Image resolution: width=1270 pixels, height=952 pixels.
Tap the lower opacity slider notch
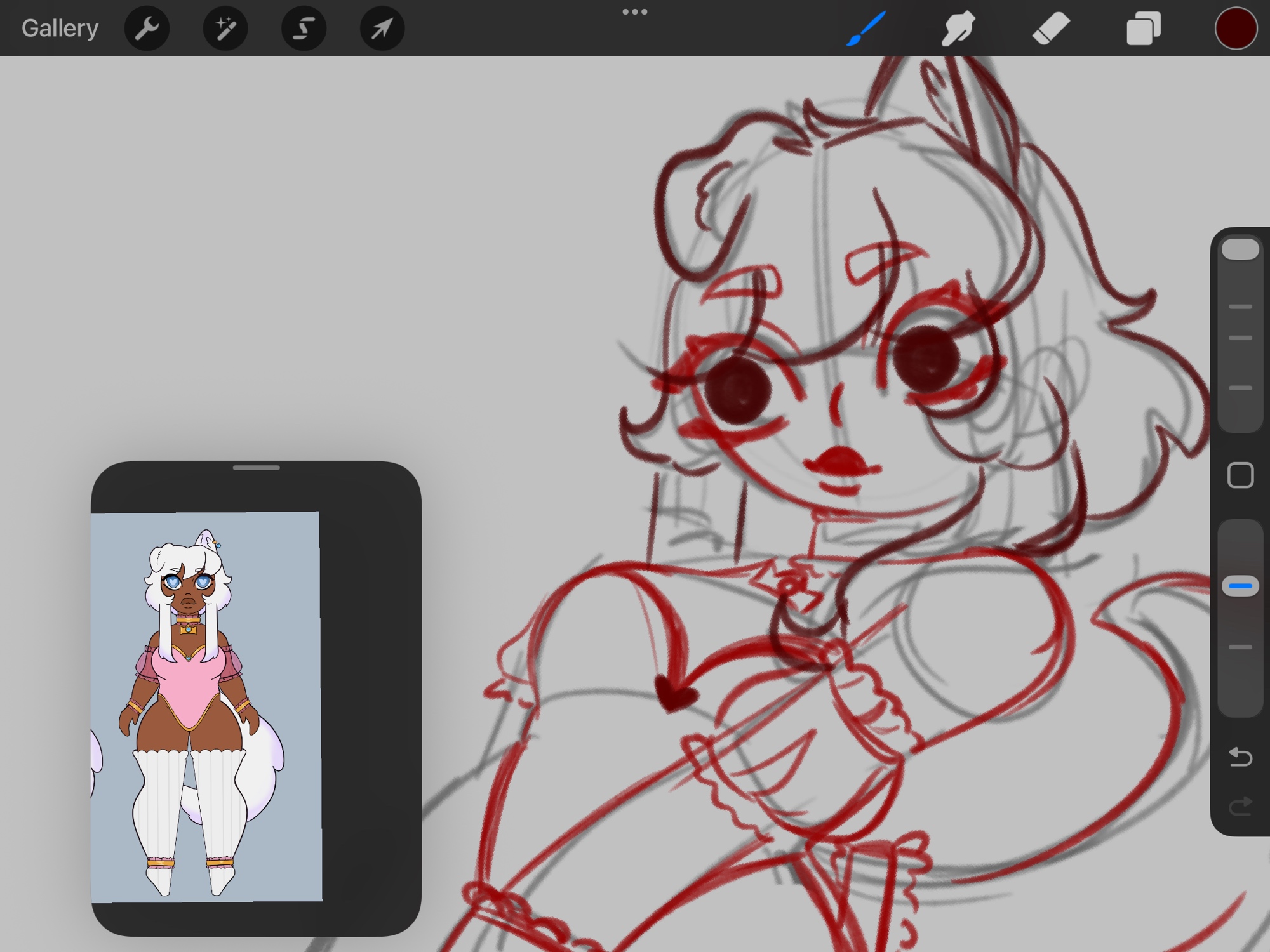tap(1240, 647)
